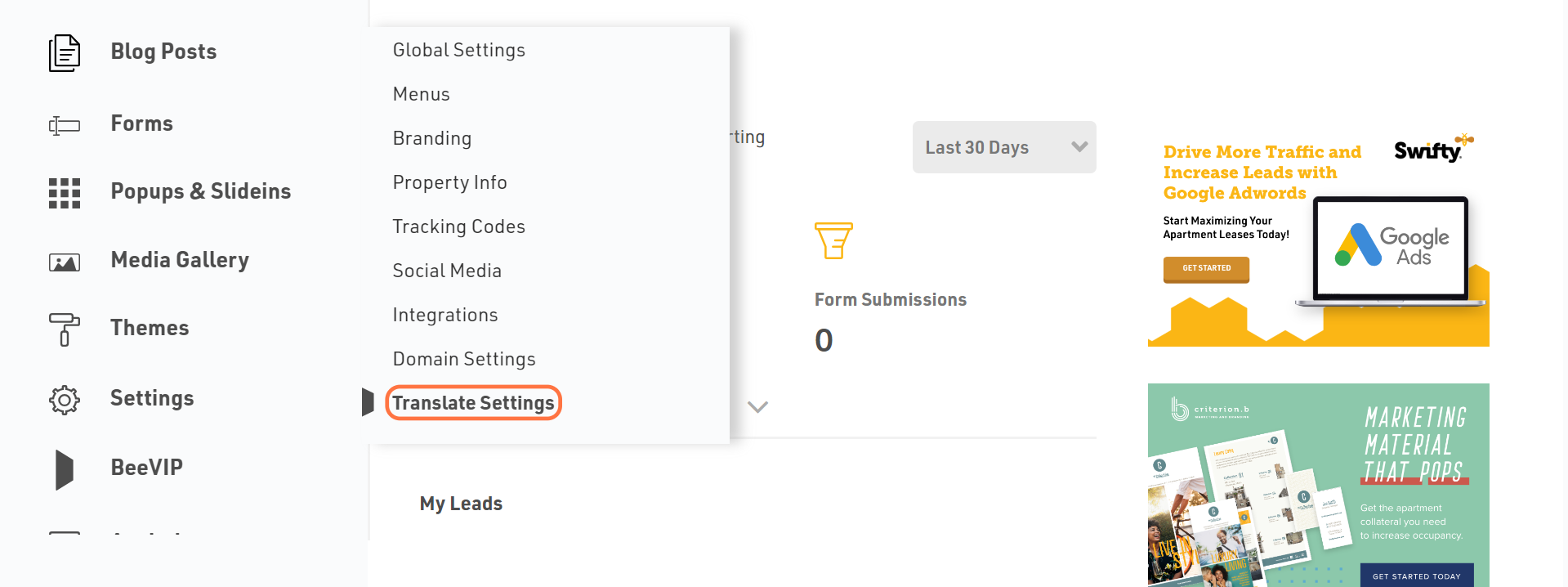Select Tracking Codes in the submenu
This screenshot has height=587, width=1568.
point(458,226)
